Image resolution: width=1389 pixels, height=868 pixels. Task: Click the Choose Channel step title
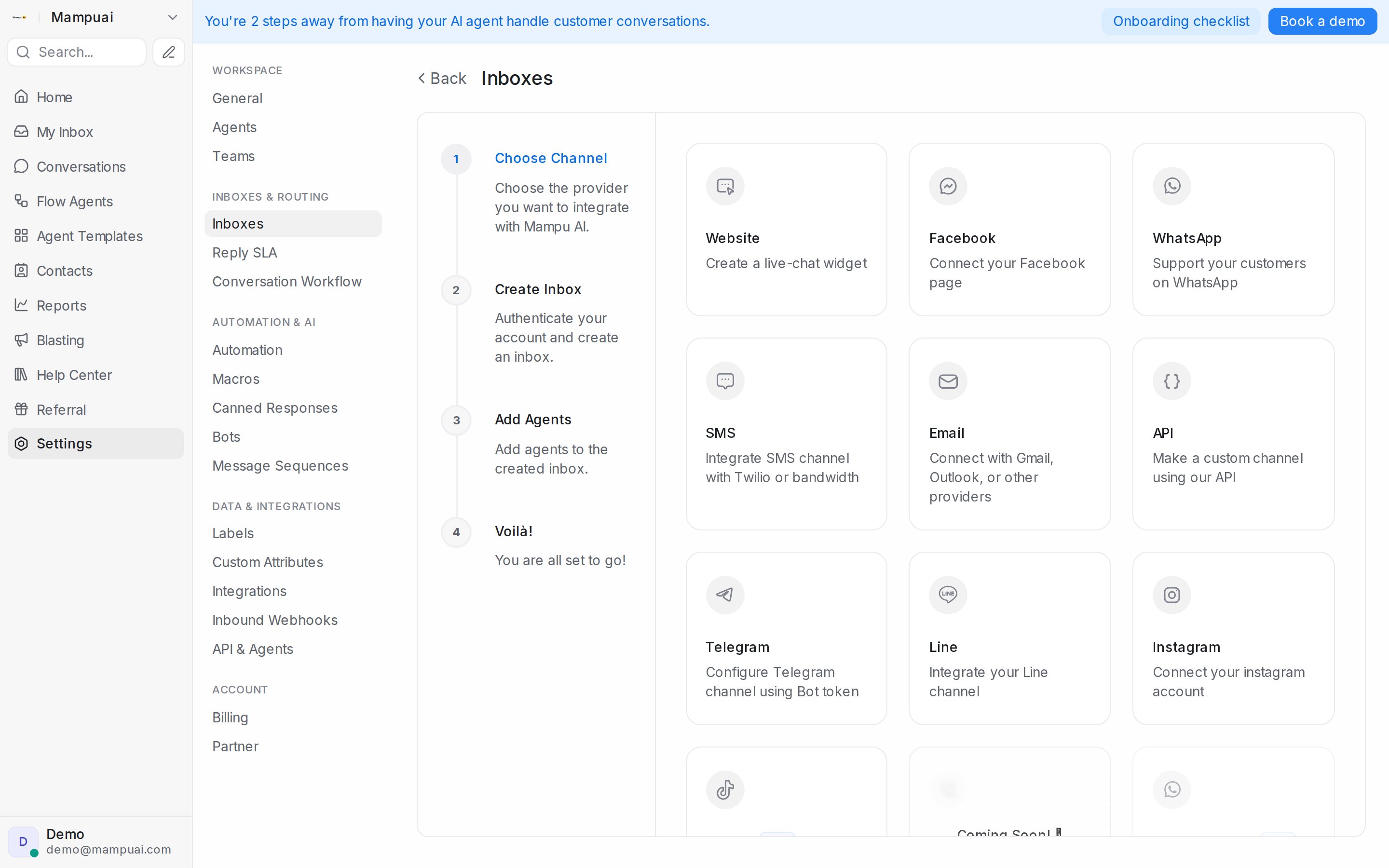point(551,159)
